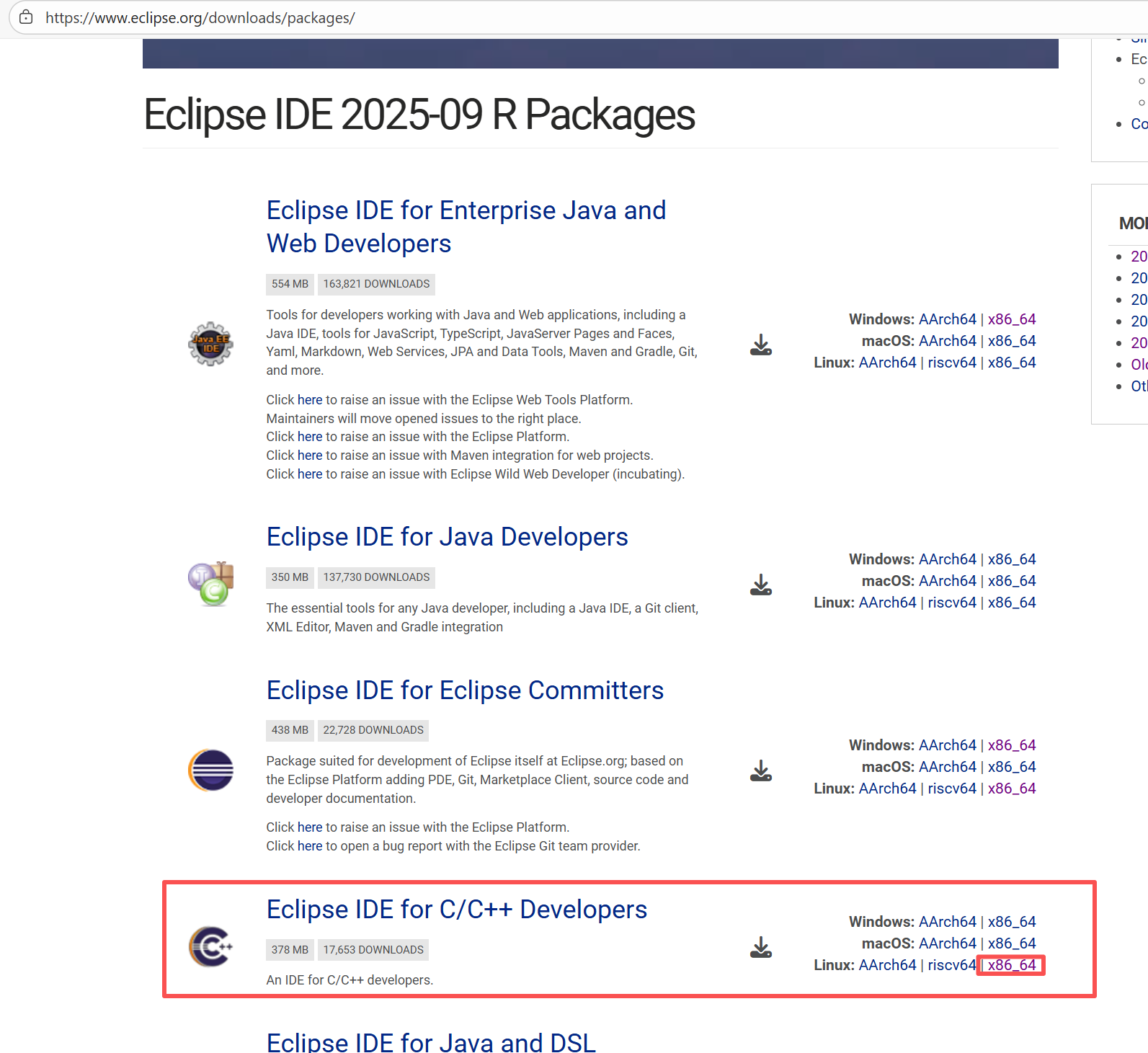Download C/C++ Developers Linux riscv64 build

pos(951,965)
